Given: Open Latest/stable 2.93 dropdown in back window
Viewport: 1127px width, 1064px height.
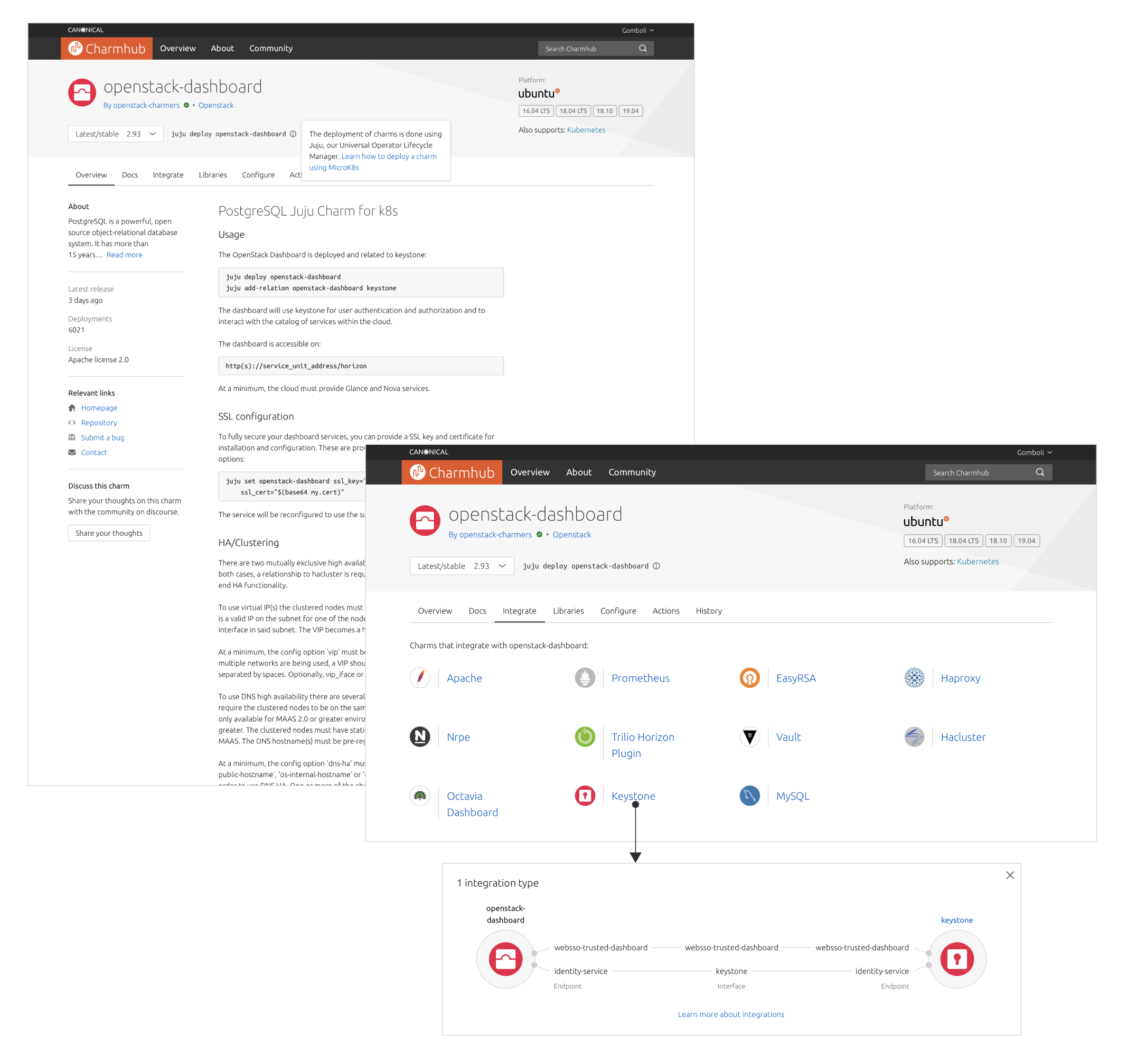Looking at the screenshot, I should [x=116, y=134].
